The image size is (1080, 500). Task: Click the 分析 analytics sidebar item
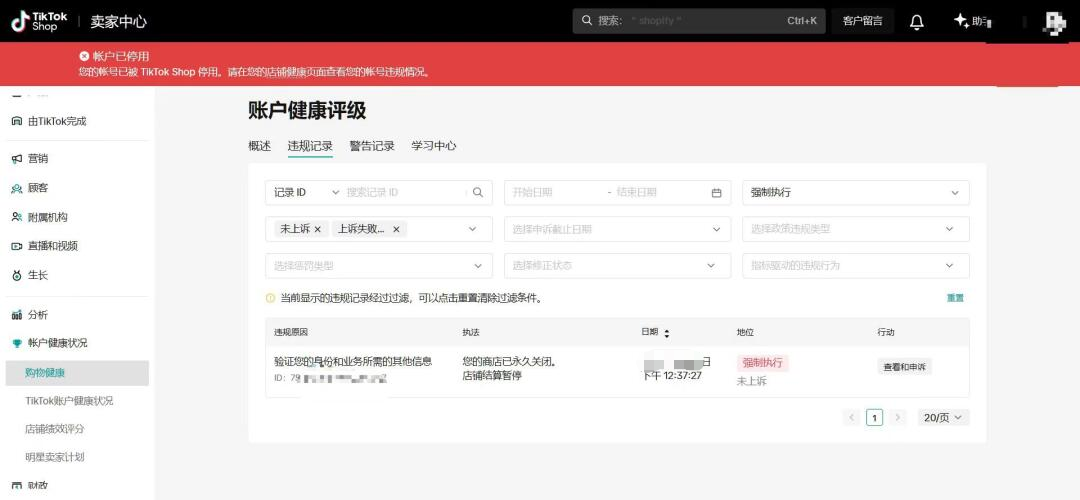click(37, 314)
